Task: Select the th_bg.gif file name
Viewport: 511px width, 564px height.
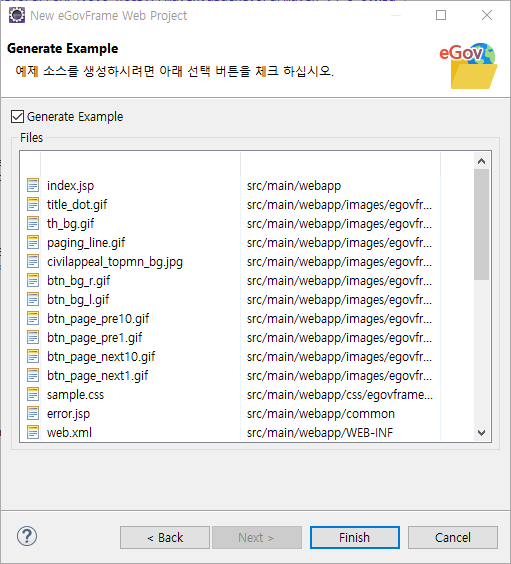Action: pos(70,224)
